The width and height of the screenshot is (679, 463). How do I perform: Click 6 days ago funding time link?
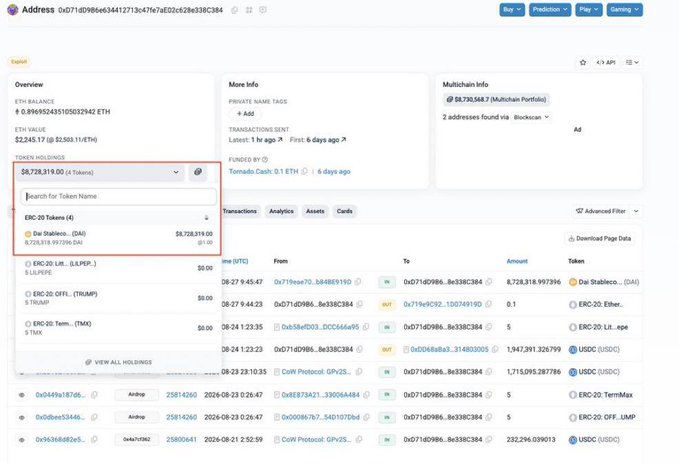pos(333,172)
